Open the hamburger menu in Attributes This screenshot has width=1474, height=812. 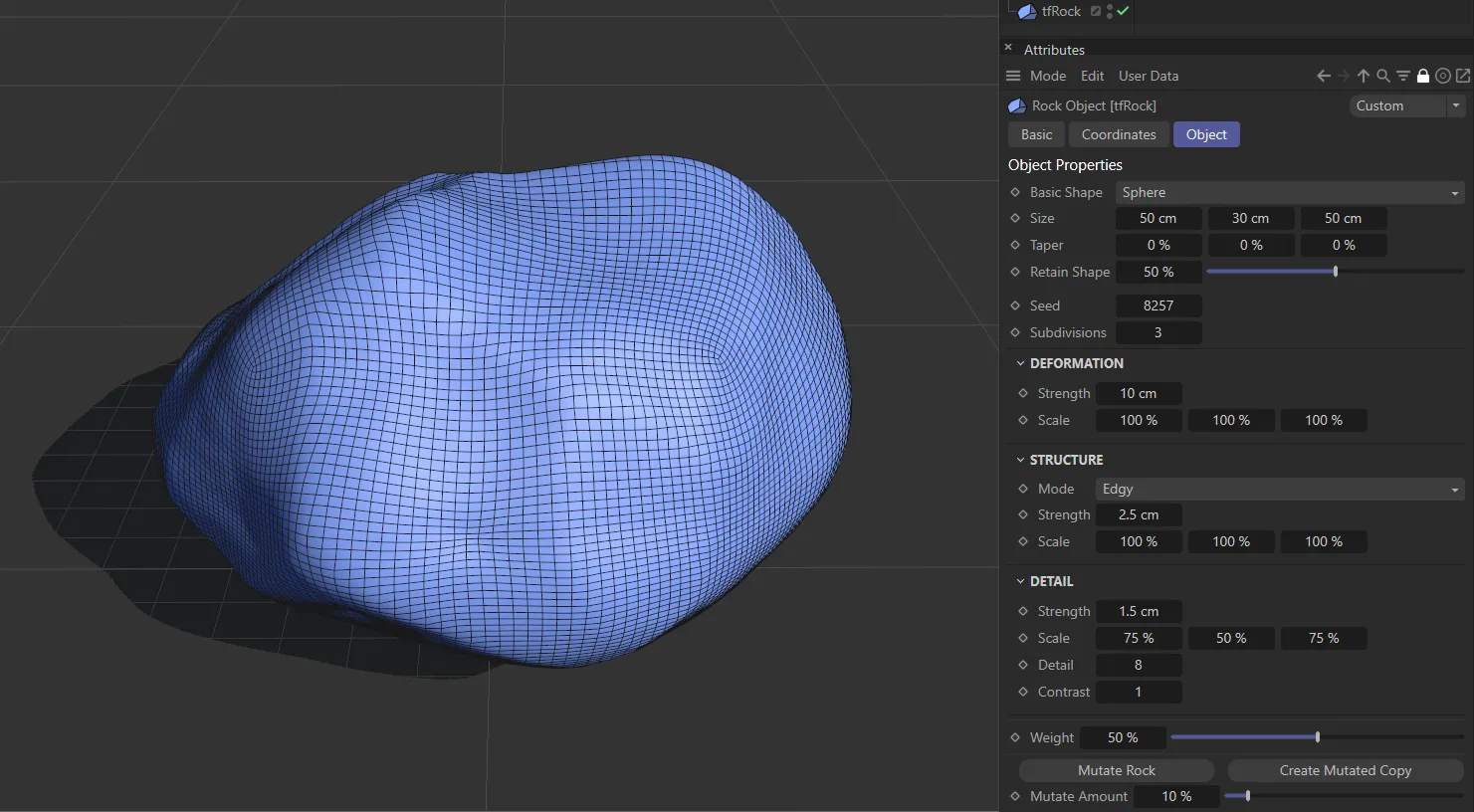click(x=1013, y=76)
